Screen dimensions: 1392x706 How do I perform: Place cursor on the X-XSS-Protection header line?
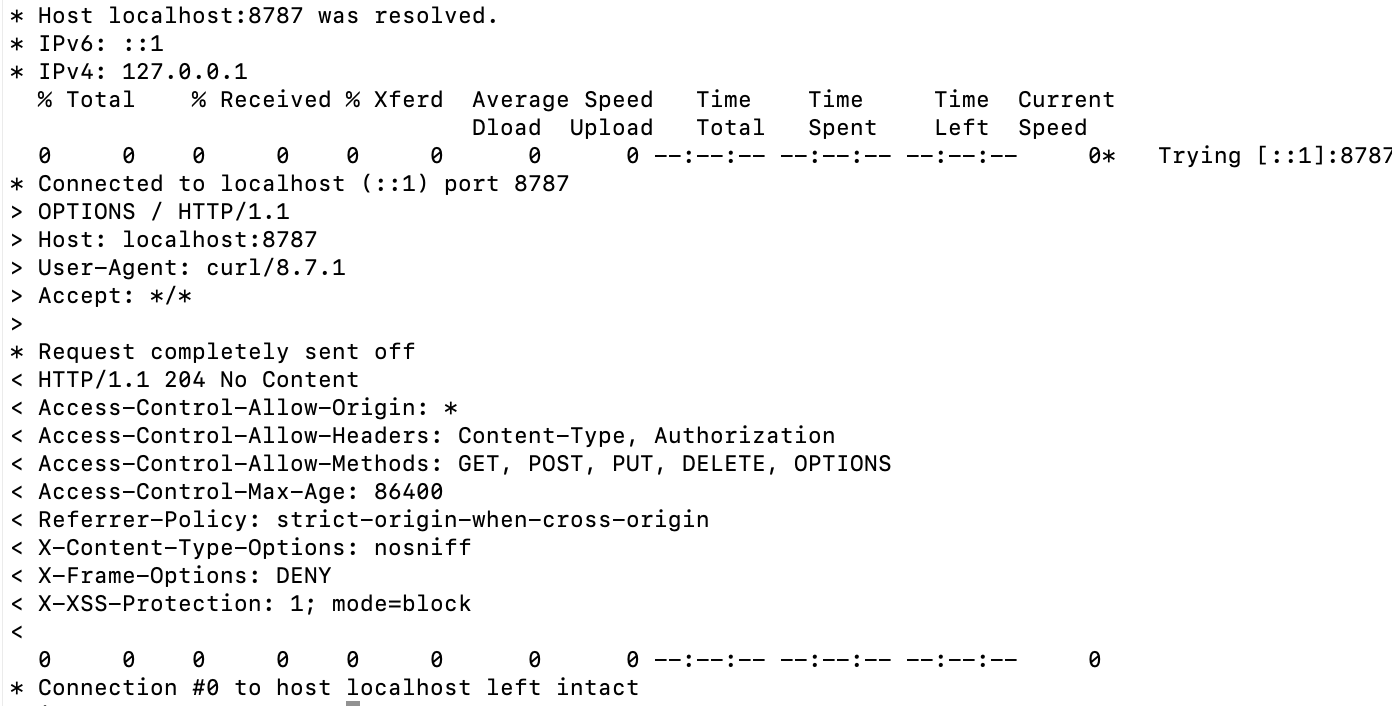254,604
